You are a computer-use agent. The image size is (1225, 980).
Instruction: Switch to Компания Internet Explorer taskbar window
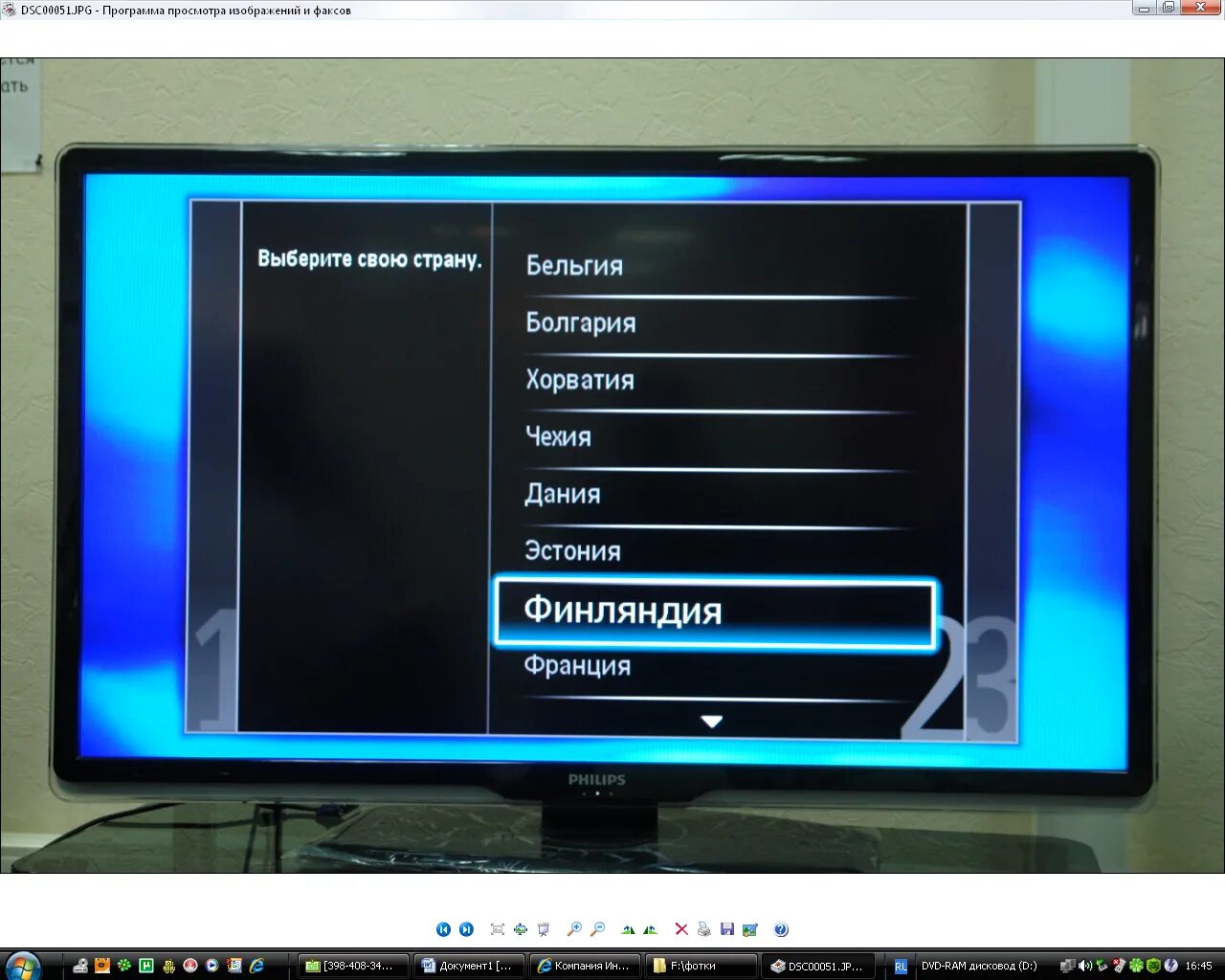coord(586,966)
